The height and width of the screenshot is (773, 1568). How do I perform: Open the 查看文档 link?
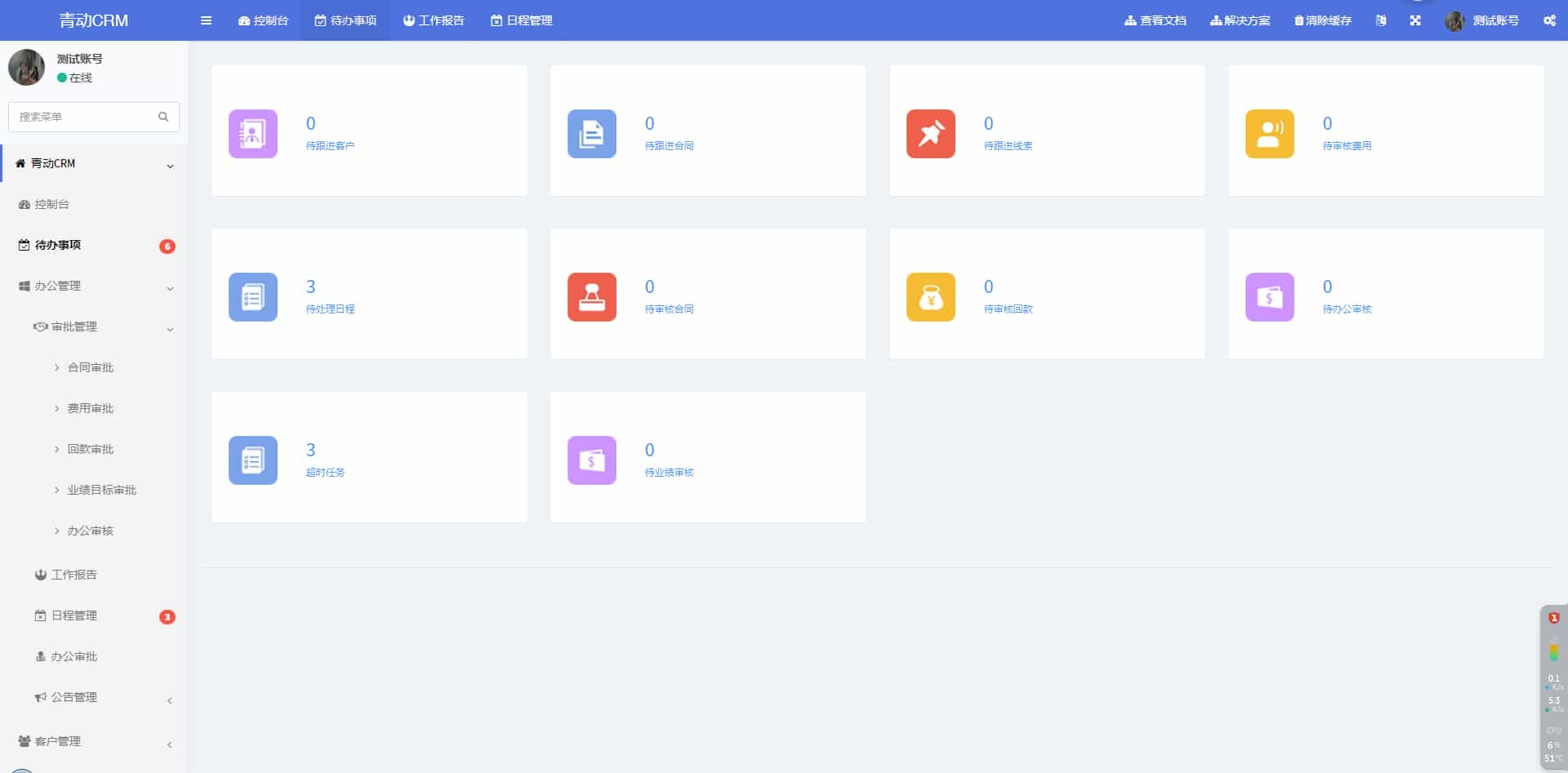click(x=1156, y=20)
